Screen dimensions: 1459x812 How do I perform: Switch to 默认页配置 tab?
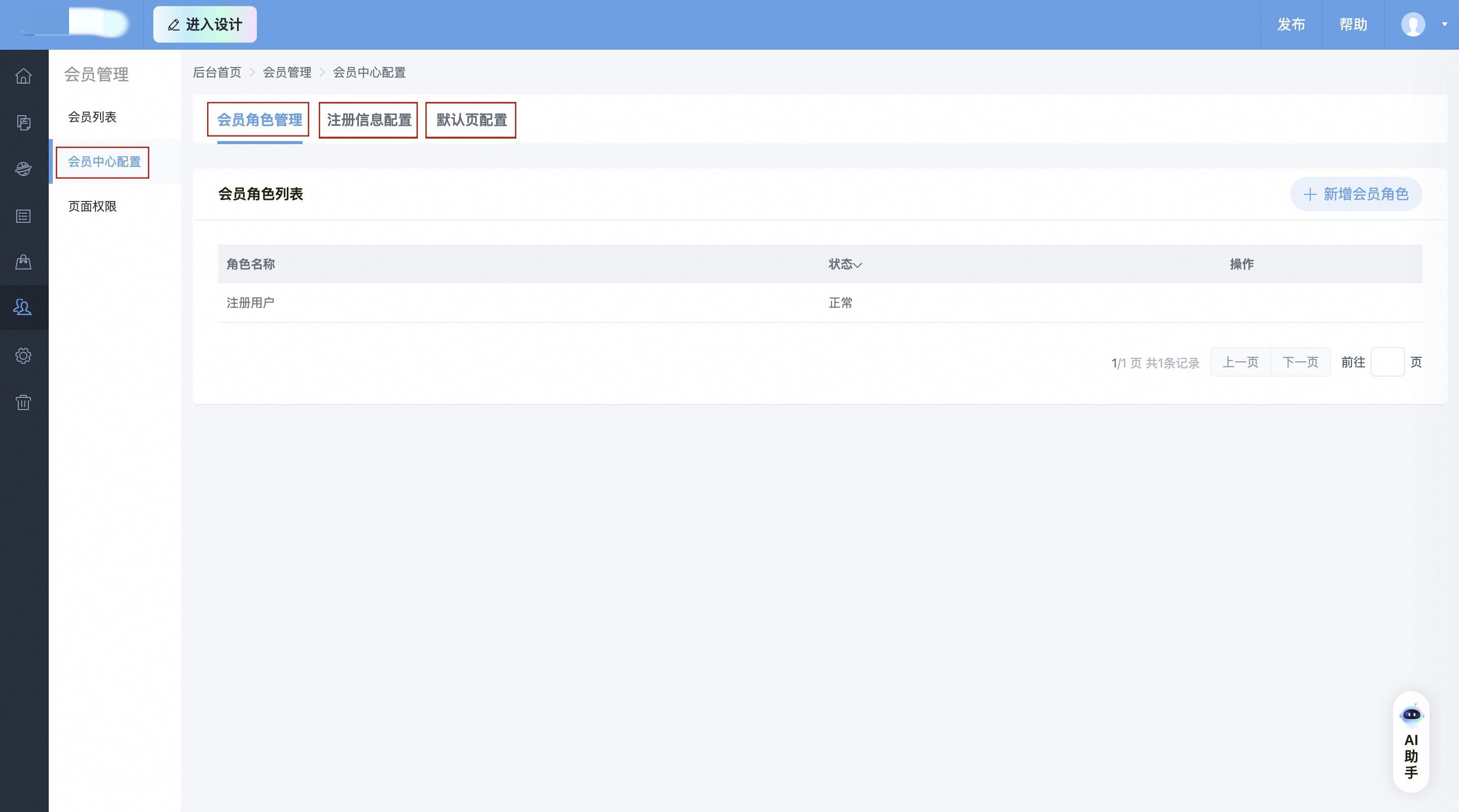[x=471, y=120]
